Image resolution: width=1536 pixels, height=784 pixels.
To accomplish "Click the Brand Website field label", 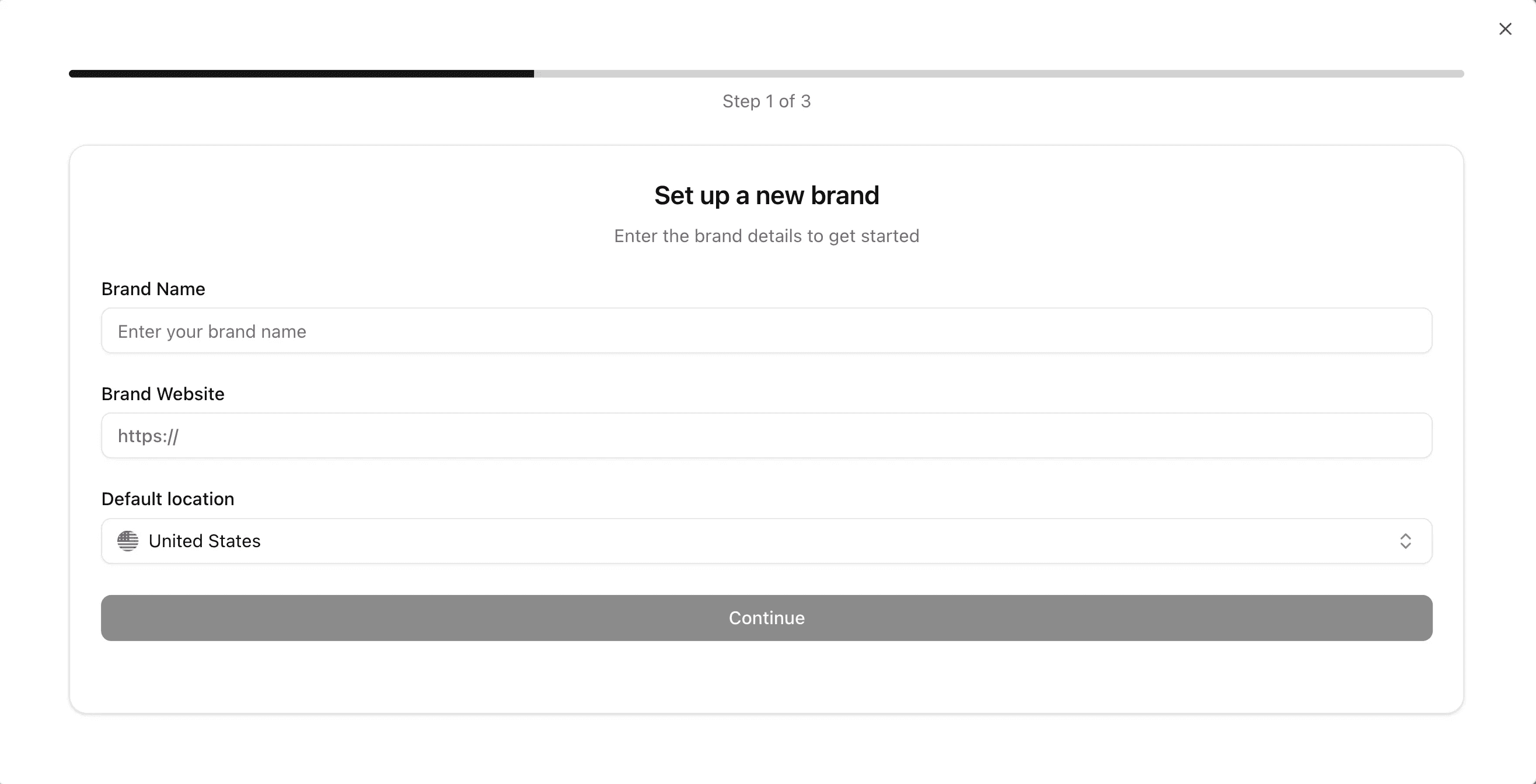I will pyautogui.click(x=162, y=394).
